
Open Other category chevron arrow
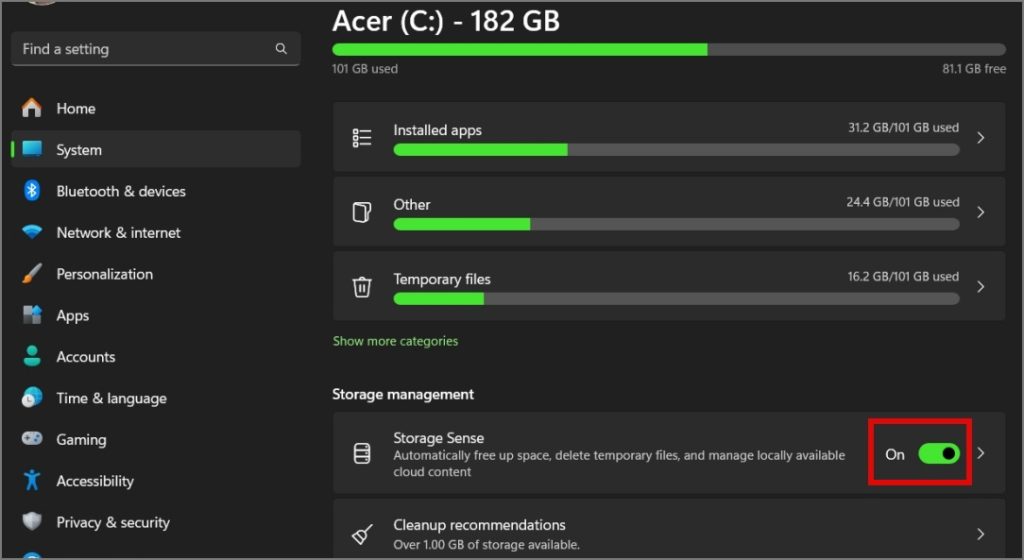pos(980,212)
